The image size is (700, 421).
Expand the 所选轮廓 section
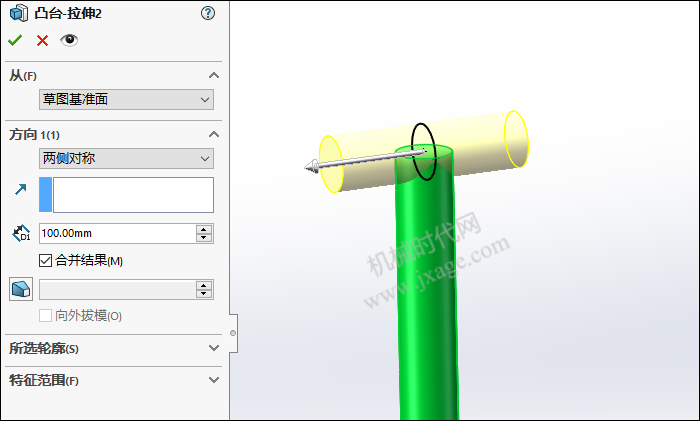pyautogui.click(x=214, y=348)
